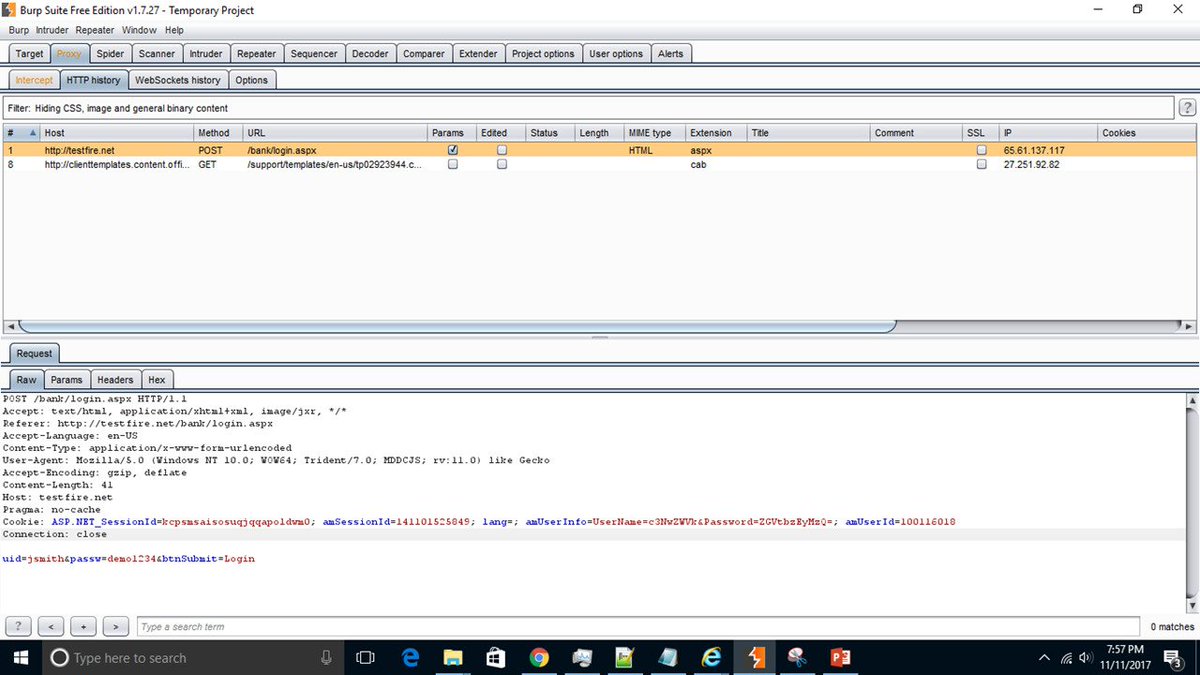Open the proxy Options sub-tab
The height and width of the screenshot is (675, 1200).
[x=251, y=80]
